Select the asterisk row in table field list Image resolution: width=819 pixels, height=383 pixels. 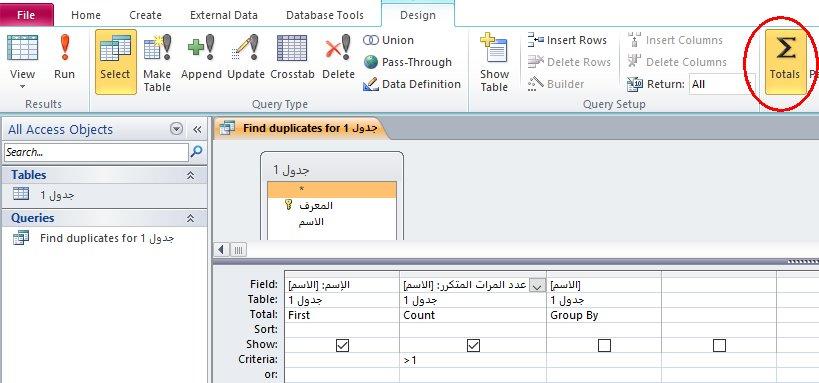pos(332,189)
